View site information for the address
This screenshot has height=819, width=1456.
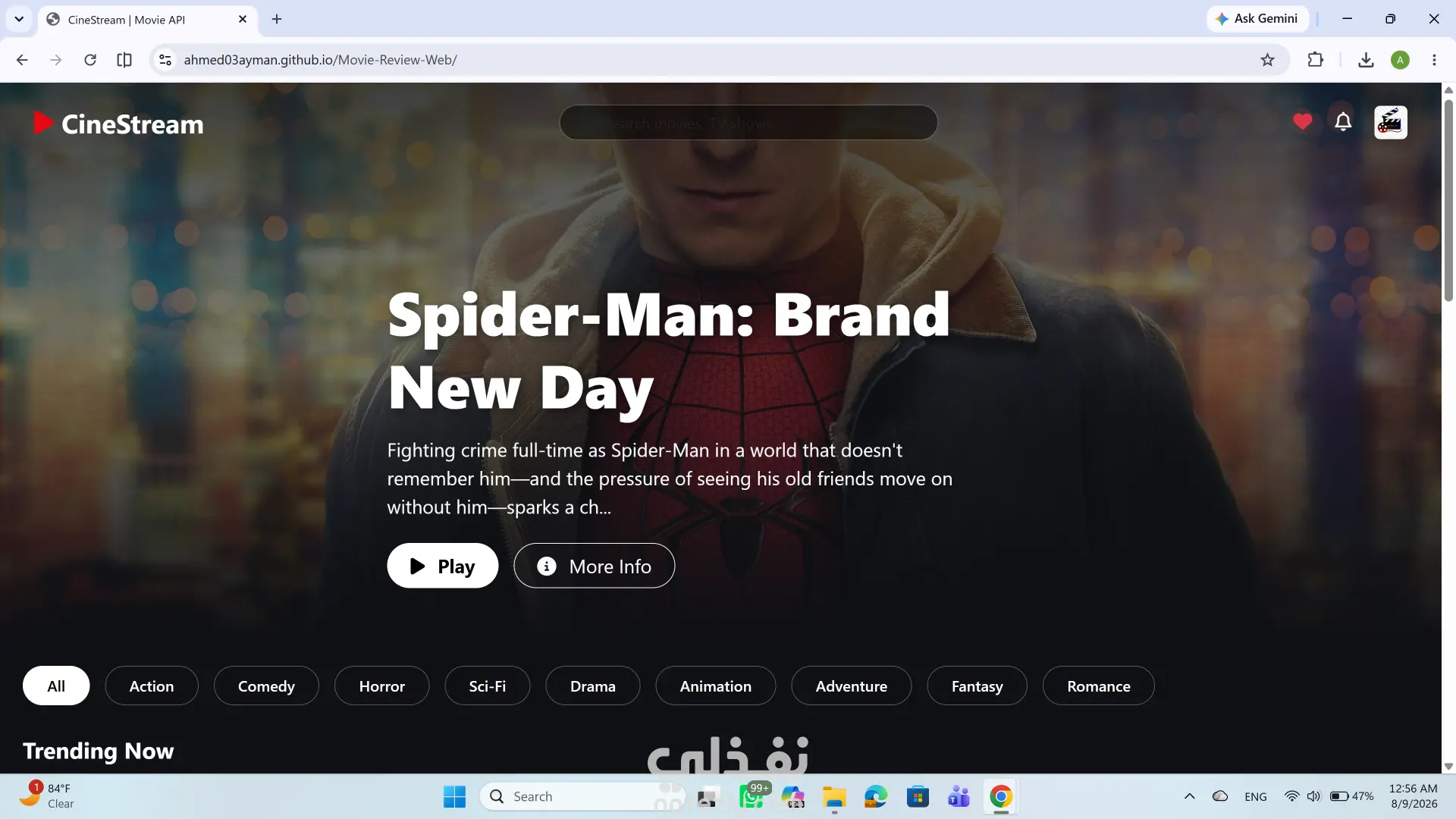coord(165,60)
